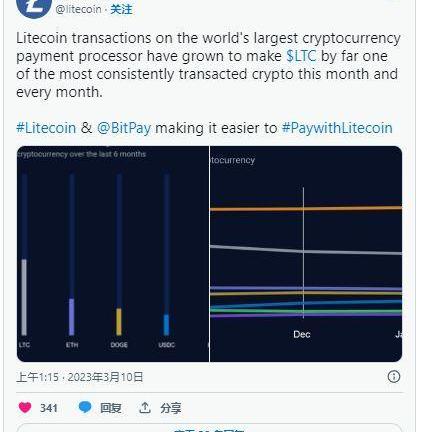Image resolution: width=425 pixels, height=432 pixels.
Task: Click the read replies button at bottom
Action: click(x=209, y=428)
